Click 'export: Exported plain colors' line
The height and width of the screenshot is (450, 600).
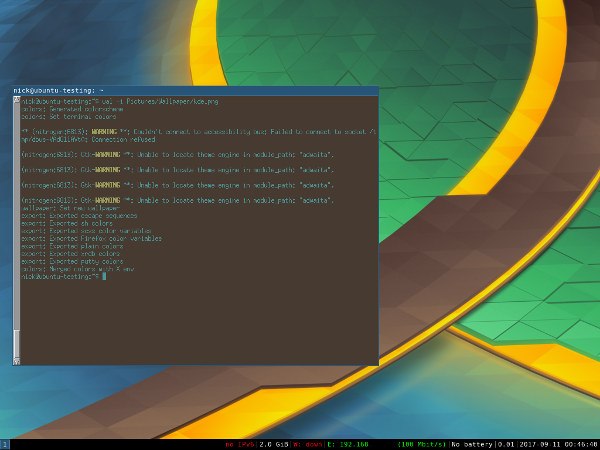click(72, 246)
